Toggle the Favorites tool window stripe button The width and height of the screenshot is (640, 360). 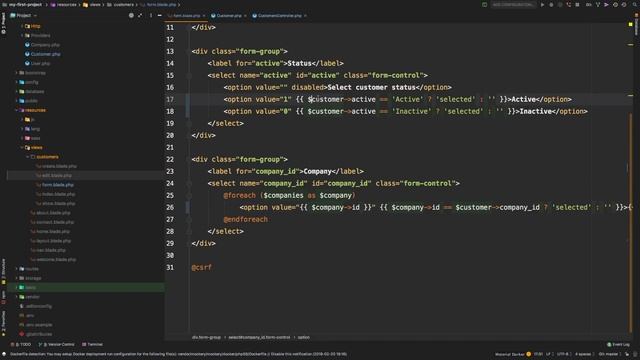click(x=3, y=324)
